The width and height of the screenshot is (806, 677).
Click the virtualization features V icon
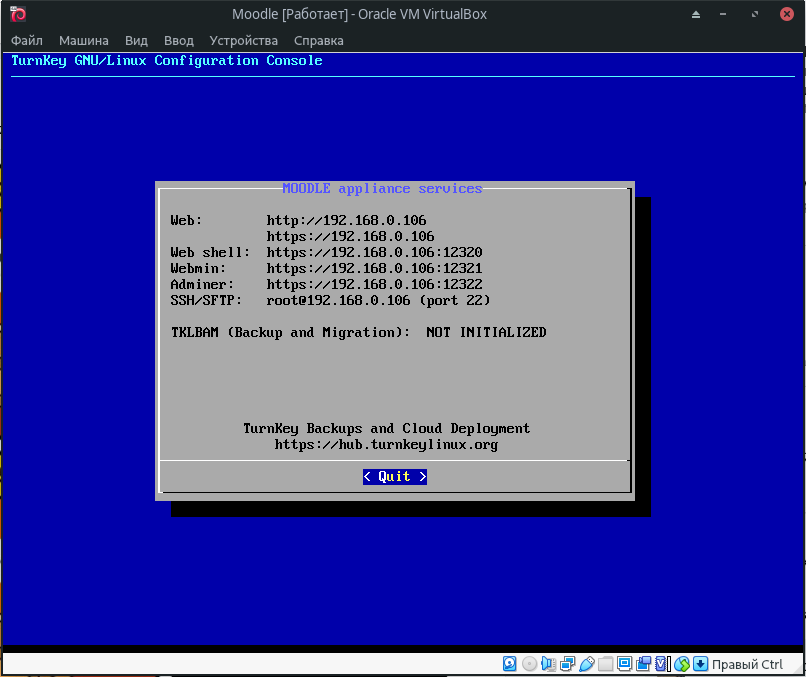pos(662,664)
